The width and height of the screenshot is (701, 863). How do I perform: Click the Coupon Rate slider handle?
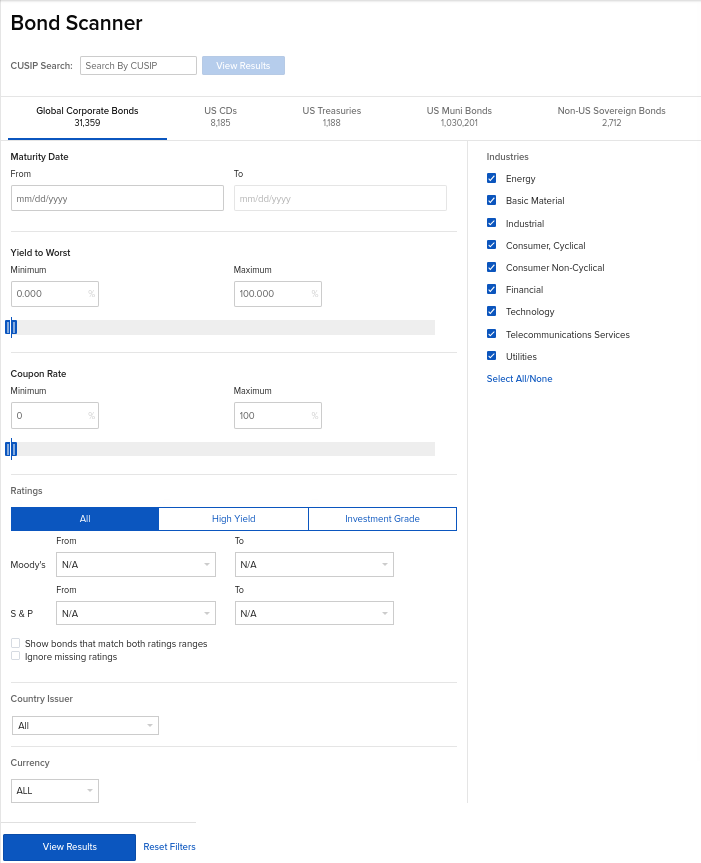(x=11, y=449)
